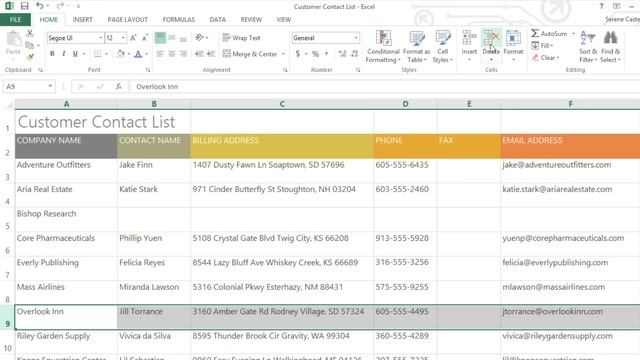This screenshot has width=640, height=360.
Task: Click AutoSum sigma button
Action: [x=549, y=33]
